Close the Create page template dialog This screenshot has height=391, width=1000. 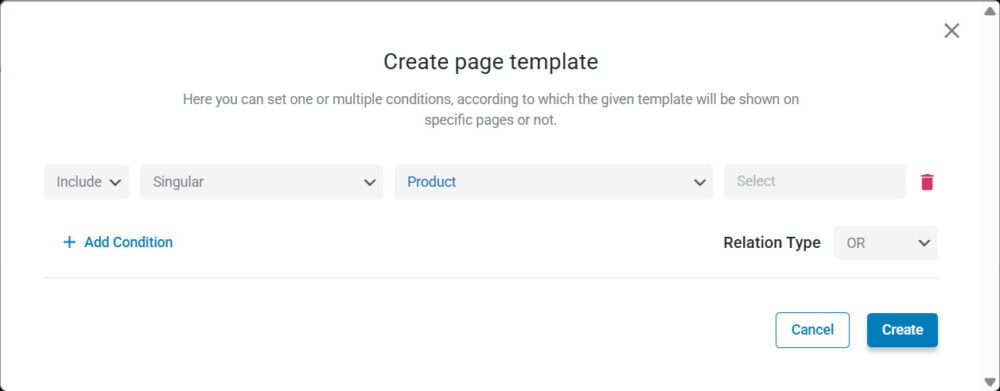(x=952, y=31)
